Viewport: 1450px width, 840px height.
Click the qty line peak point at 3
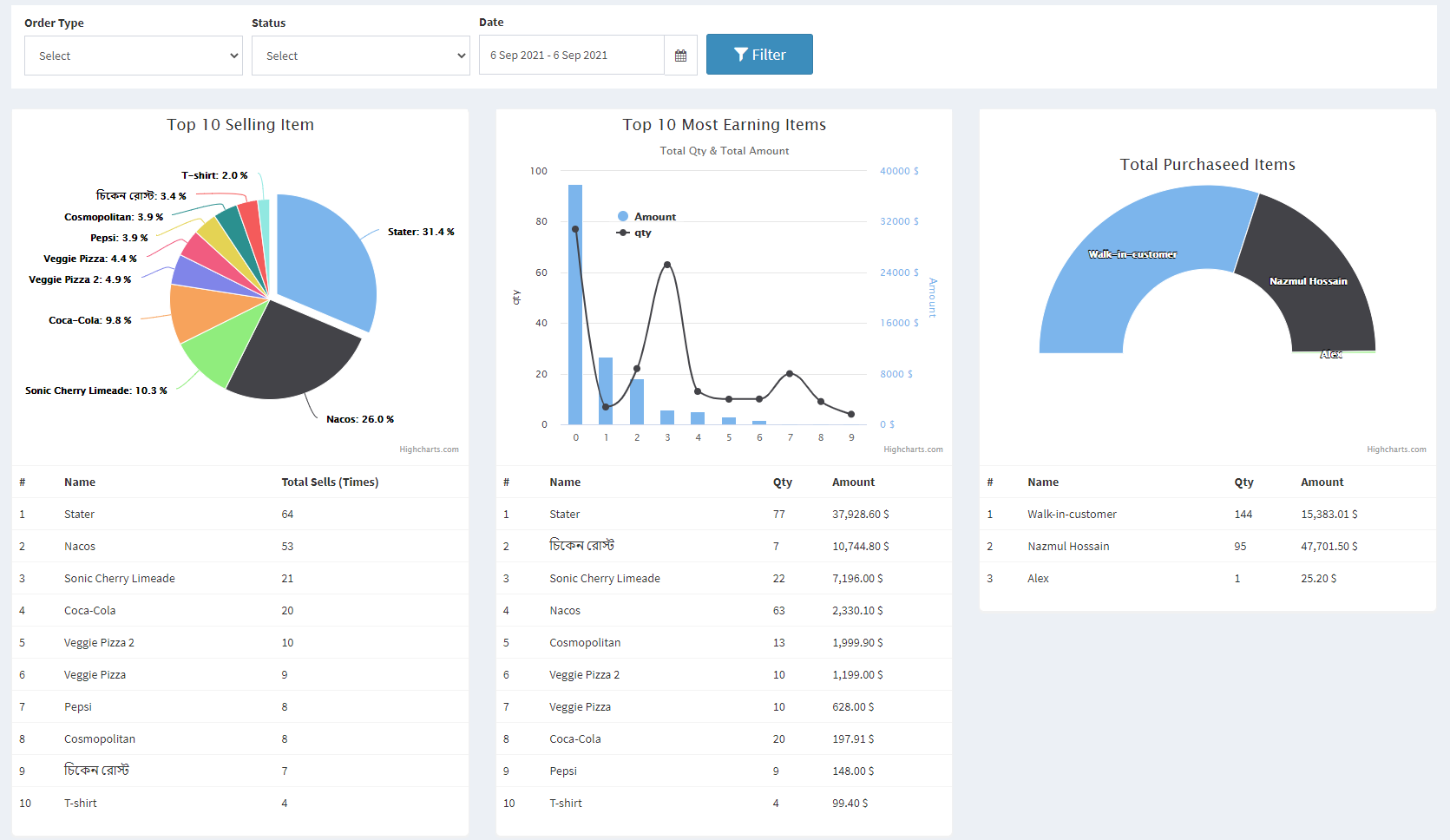667,265
